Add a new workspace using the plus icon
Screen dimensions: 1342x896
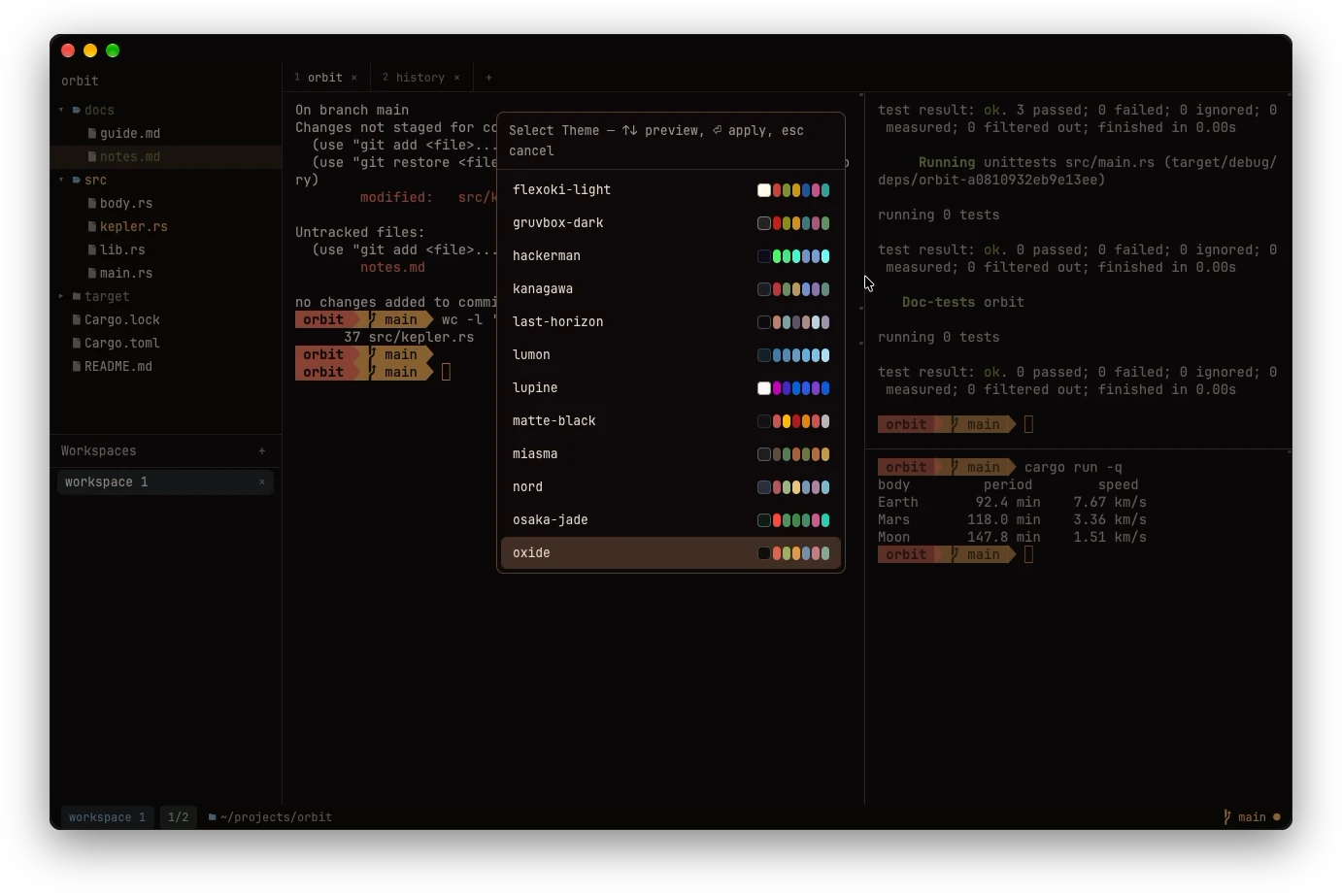262,451
